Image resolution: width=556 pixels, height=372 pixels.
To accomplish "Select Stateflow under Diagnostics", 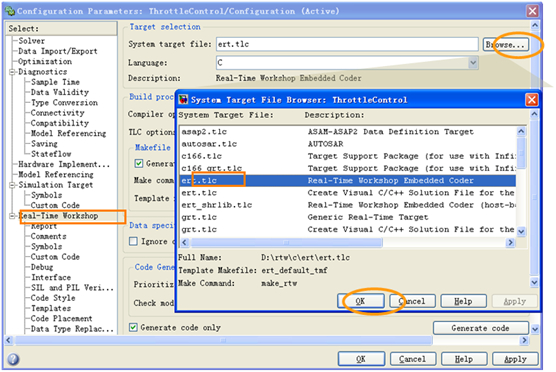I will (51, 154).
